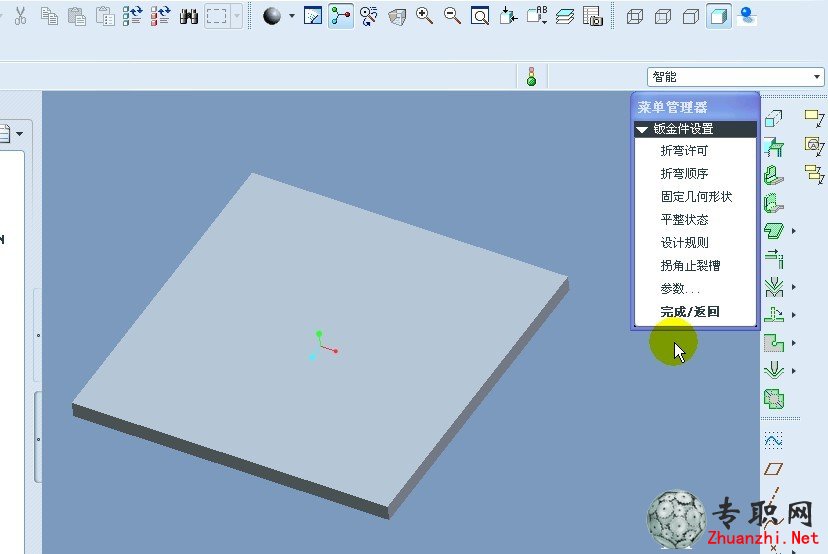
Task: Click the Zoom In magnifier
Action: [x=425, y=16]
